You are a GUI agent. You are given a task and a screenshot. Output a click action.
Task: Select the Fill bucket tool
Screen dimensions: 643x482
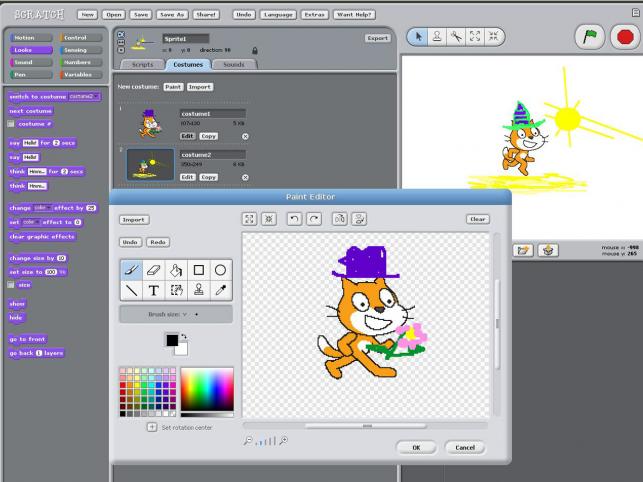coord(176,270)
